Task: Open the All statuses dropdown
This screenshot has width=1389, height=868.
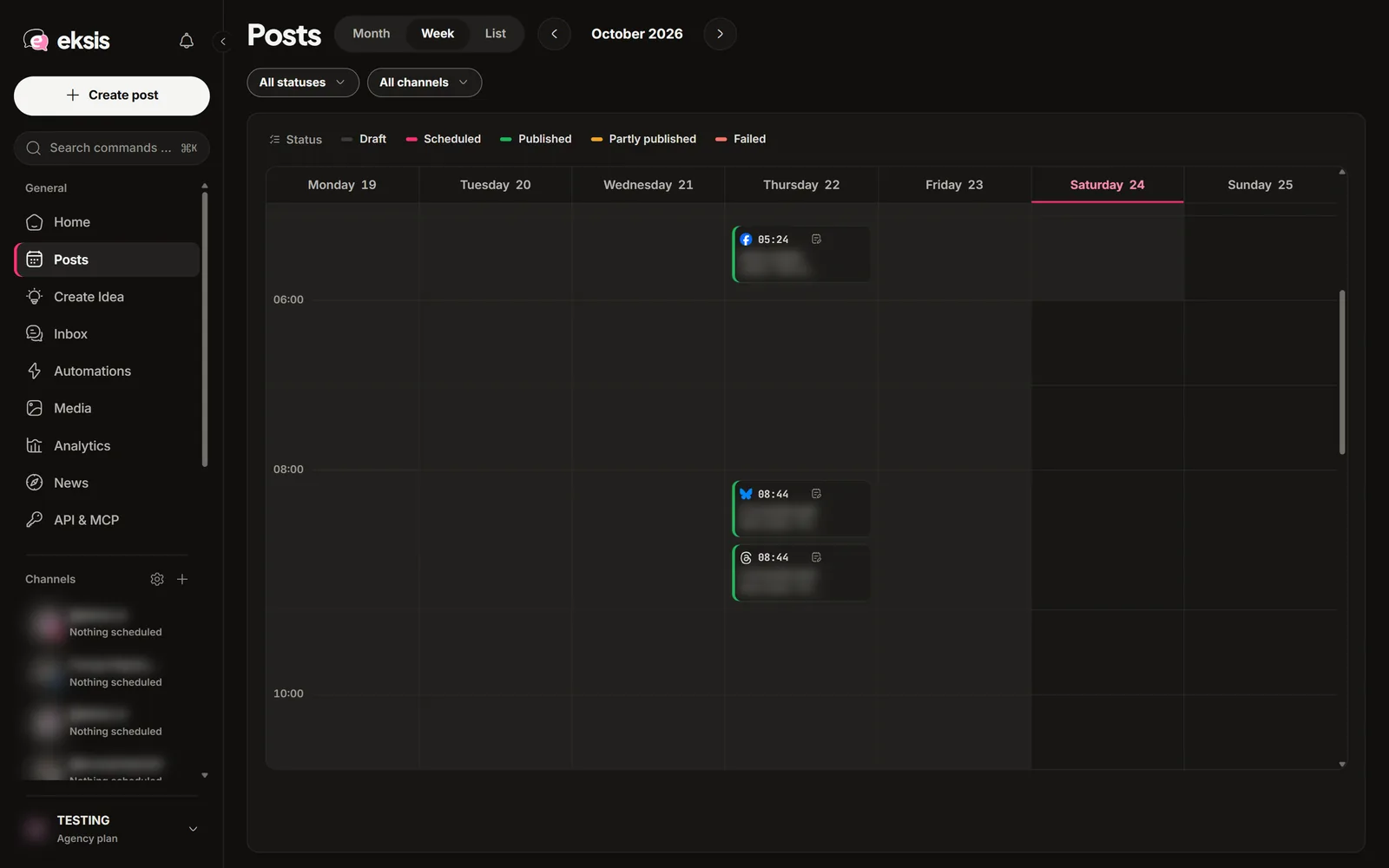Action: pyautogui.click(x=303, y=82)
